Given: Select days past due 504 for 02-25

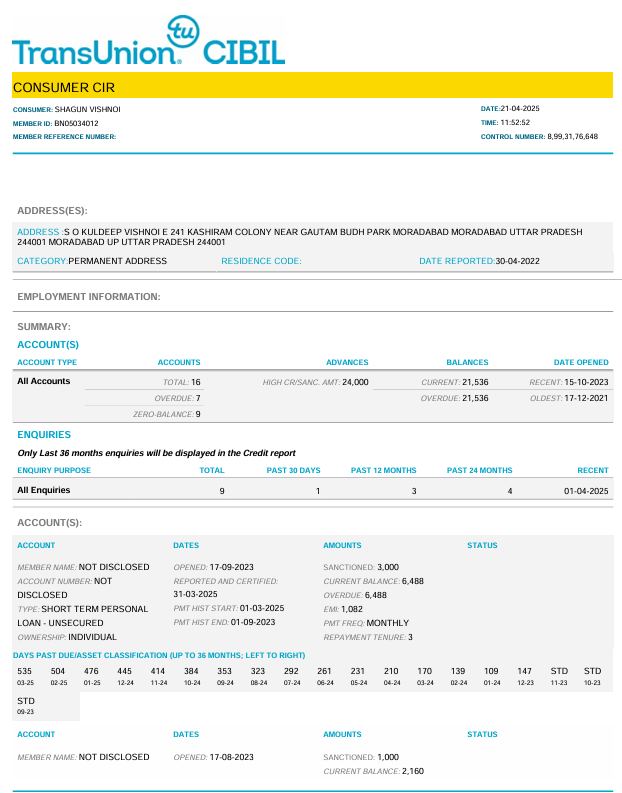Looking at the screenshot, I should pos(58,671).
